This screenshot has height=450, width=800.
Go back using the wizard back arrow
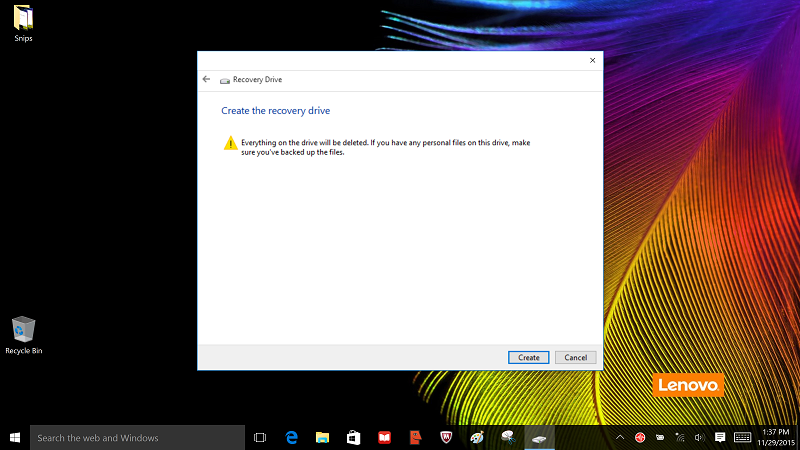point(206,79)
